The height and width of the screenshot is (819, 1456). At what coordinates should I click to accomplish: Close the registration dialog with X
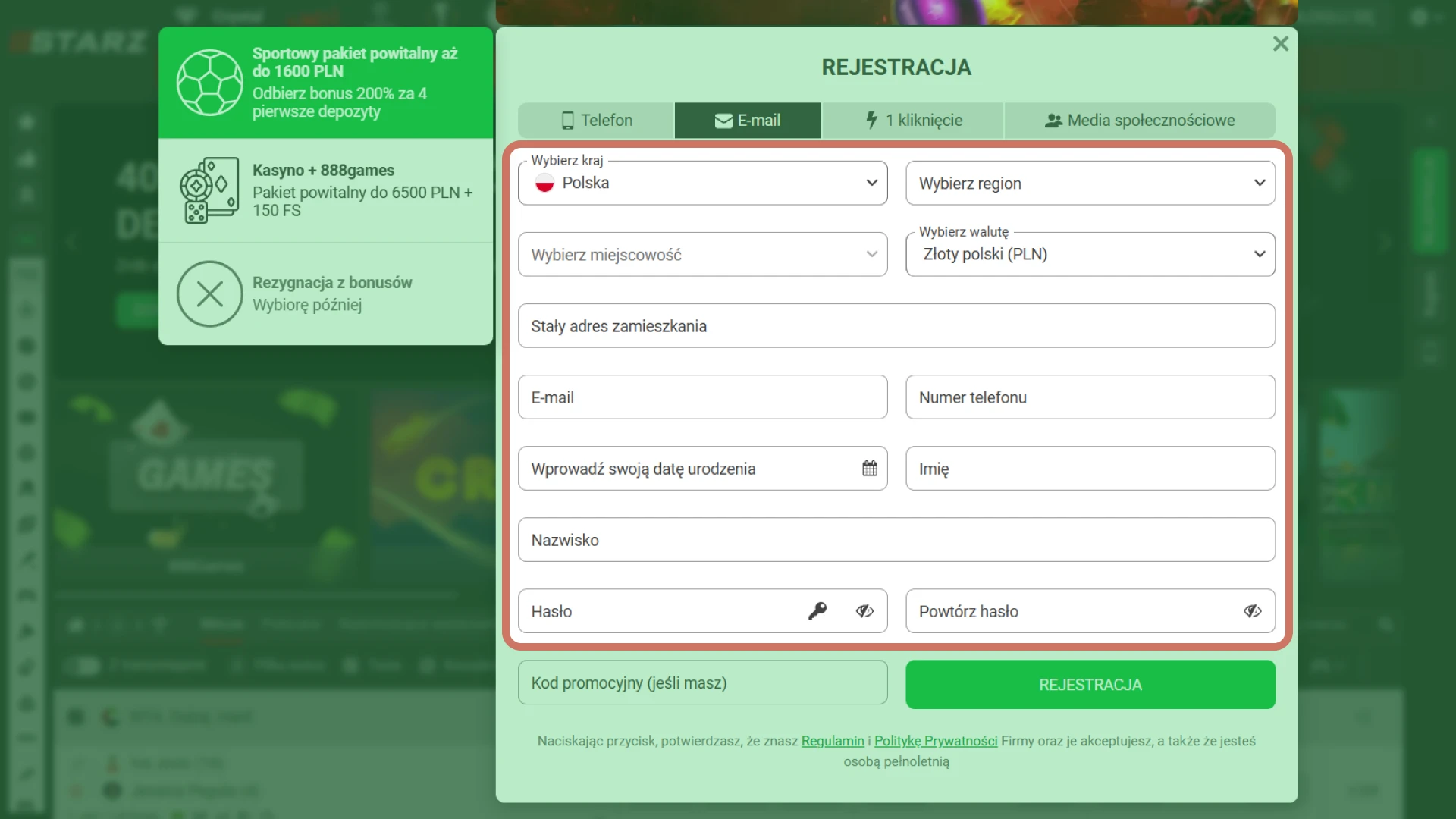pos(1280,44)
